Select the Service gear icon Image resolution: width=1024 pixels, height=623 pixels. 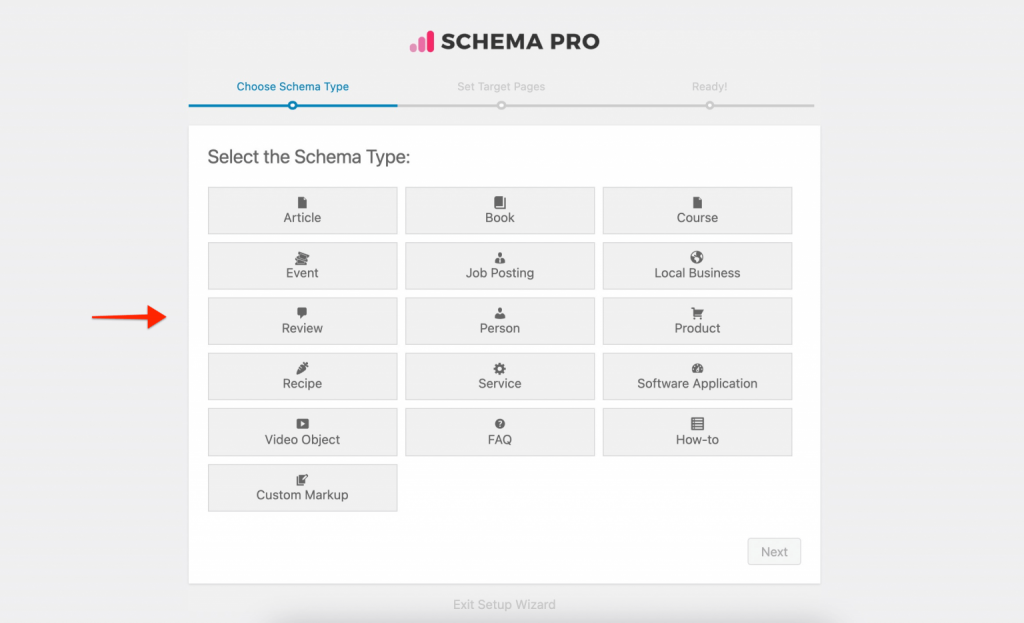tap(500, 377)
